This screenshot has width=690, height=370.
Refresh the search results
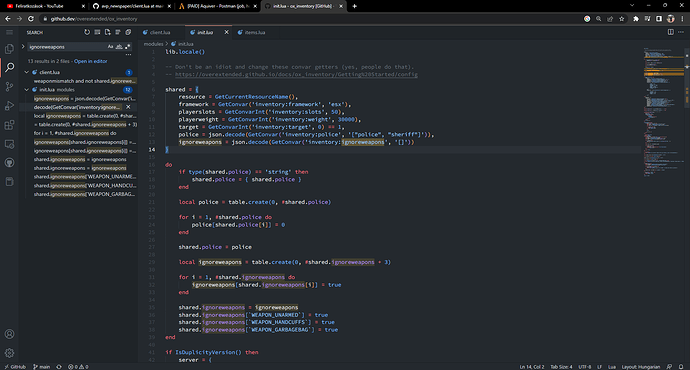87,32
